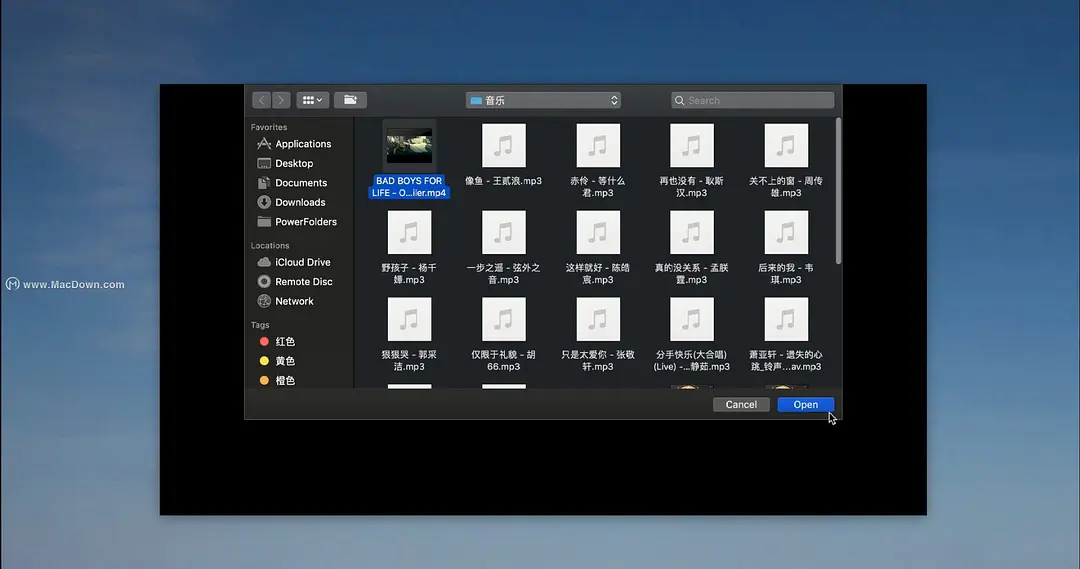The image size is (1080, 569).
Task: Click the Search field
Action: [752, 101]
